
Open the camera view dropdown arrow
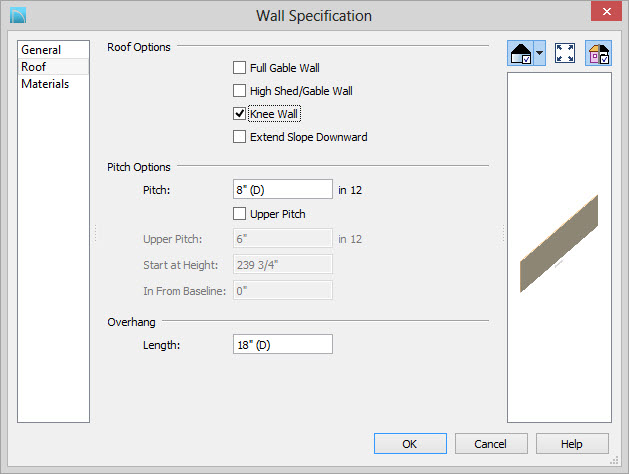point(540,53)
